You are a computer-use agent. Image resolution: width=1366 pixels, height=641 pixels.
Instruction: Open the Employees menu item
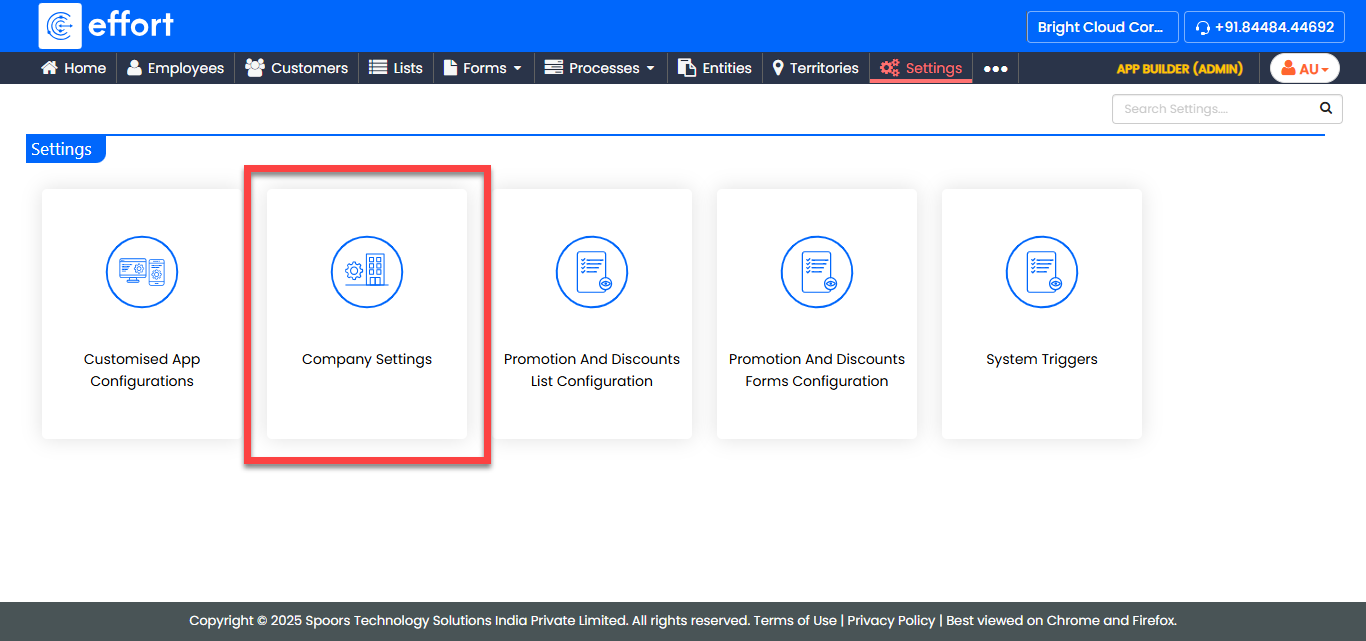tap(175, 68)
